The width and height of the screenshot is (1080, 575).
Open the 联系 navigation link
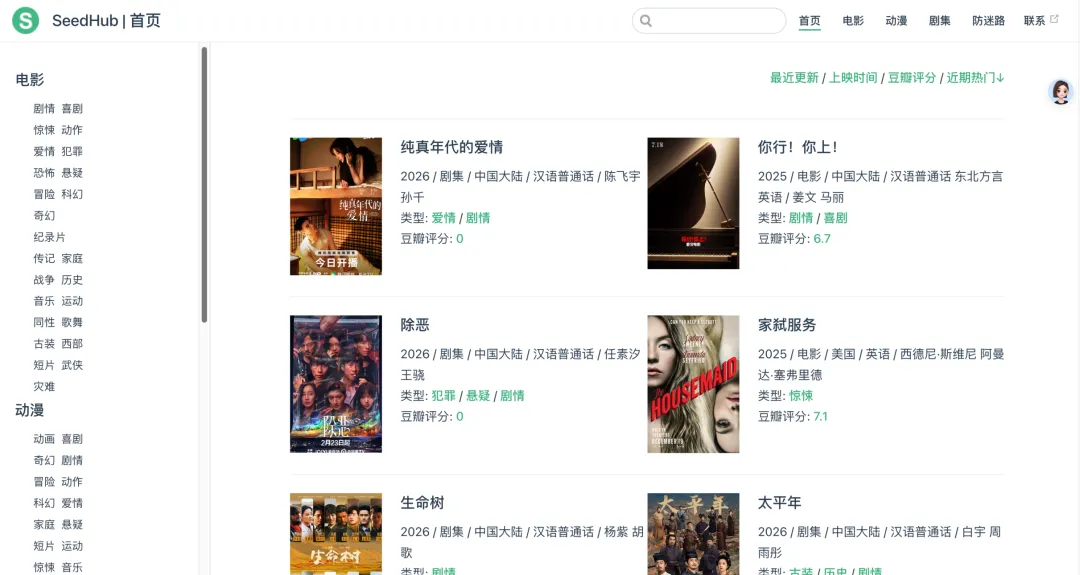click(1035, 21)
